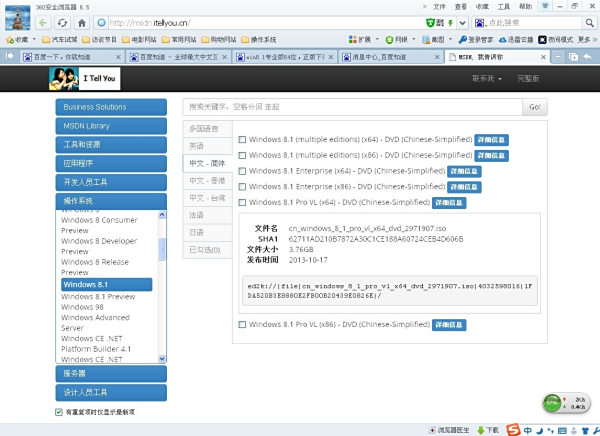Open Windows 98 in the list
The image size is (600, 436).
pos(82,307)
